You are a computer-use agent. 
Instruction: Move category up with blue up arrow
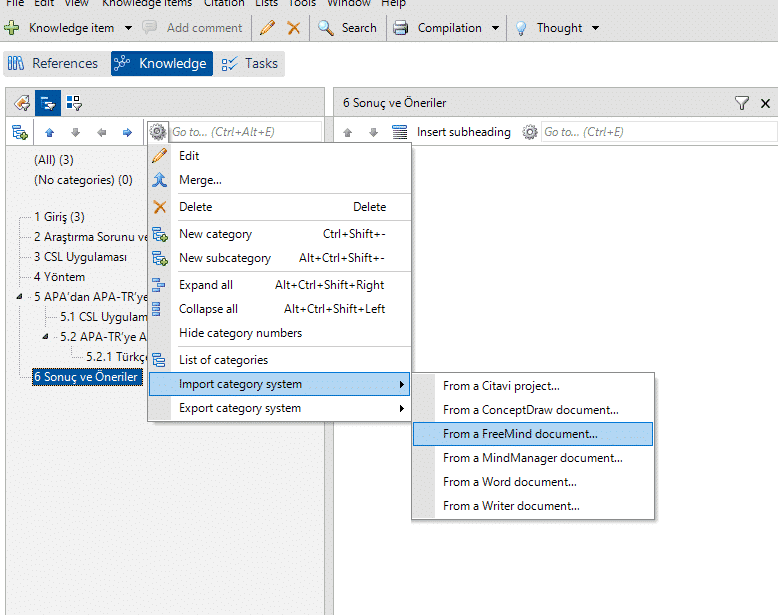49,132
